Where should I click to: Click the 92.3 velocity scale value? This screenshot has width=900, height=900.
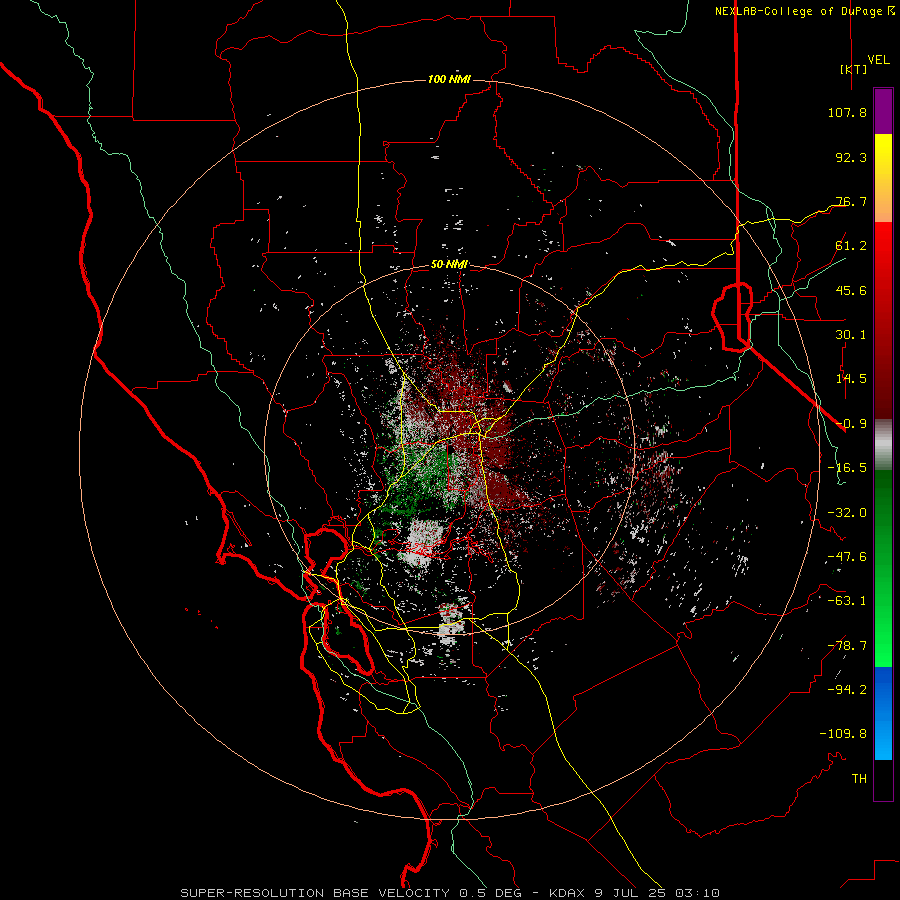tap(851, 157)
